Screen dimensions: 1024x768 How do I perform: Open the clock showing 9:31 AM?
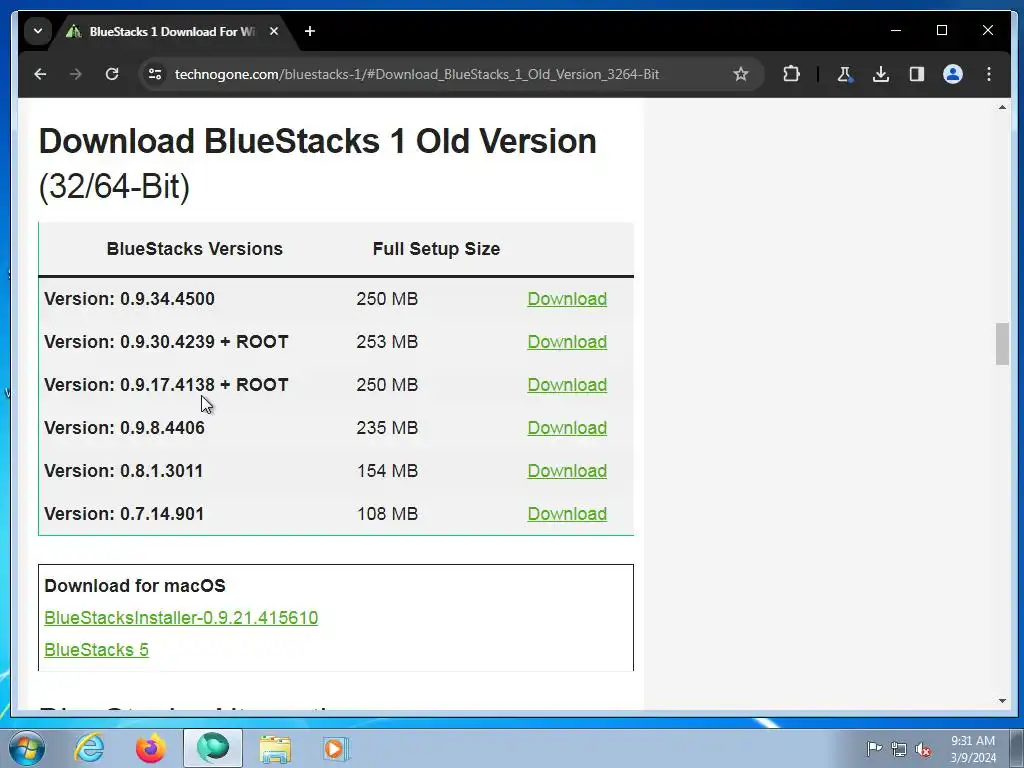click(x=973, y=749)
